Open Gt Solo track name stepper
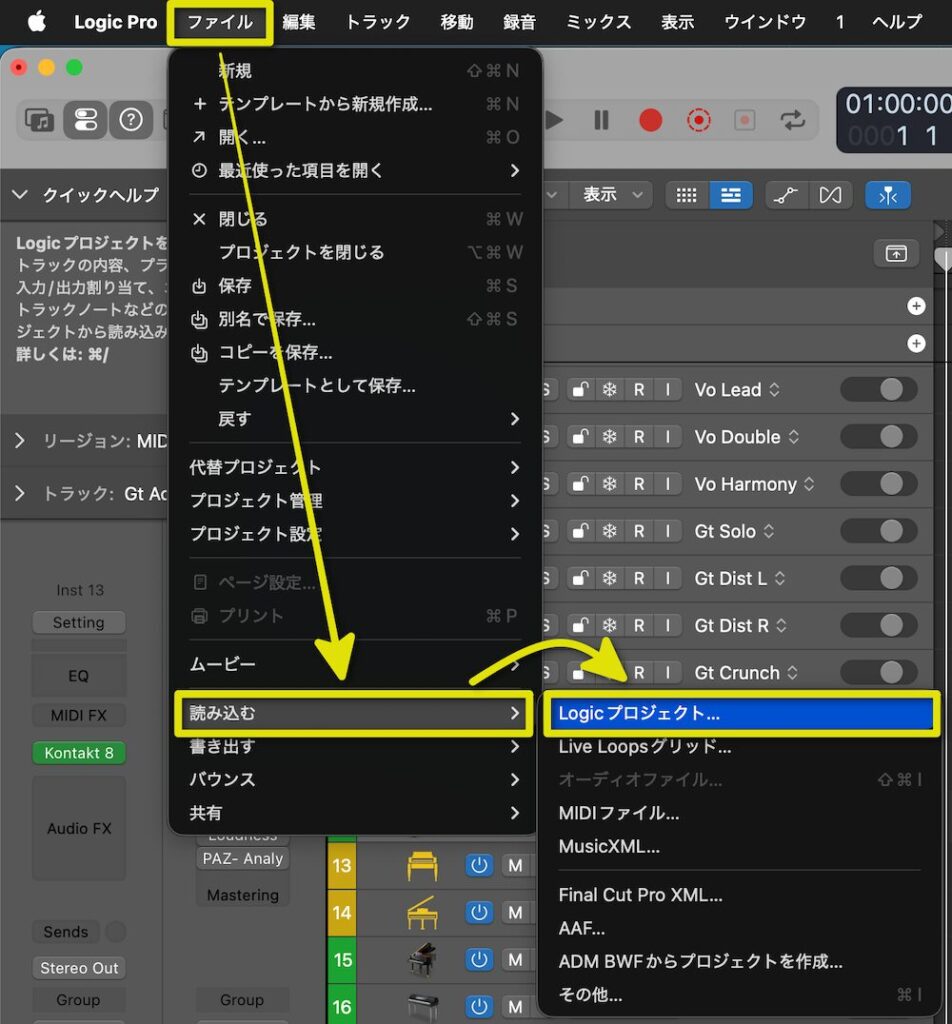The image size is (952, 1024). tap(769, 531)
